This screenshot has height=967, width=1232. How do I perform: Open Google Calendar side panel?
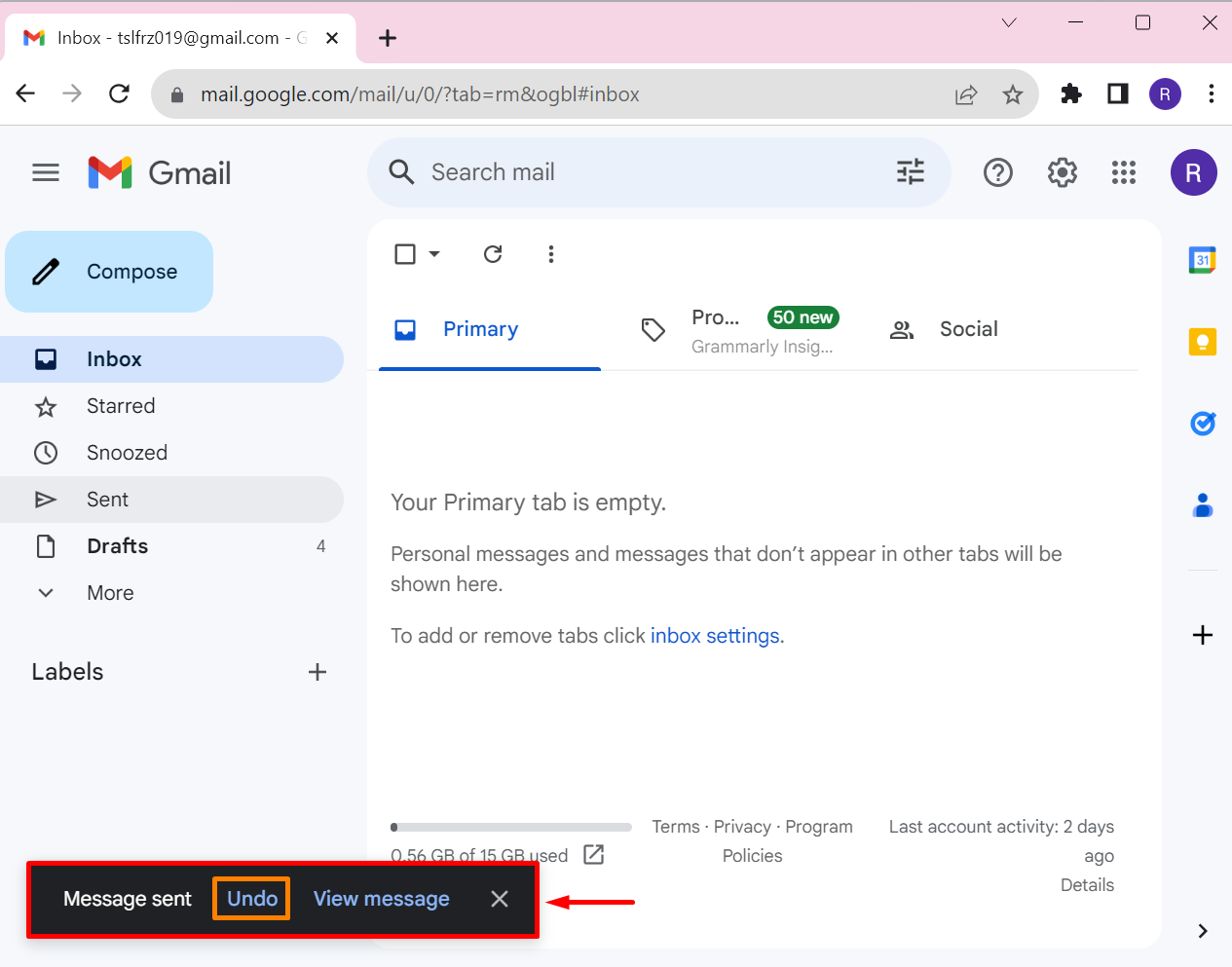[1202, 260]
